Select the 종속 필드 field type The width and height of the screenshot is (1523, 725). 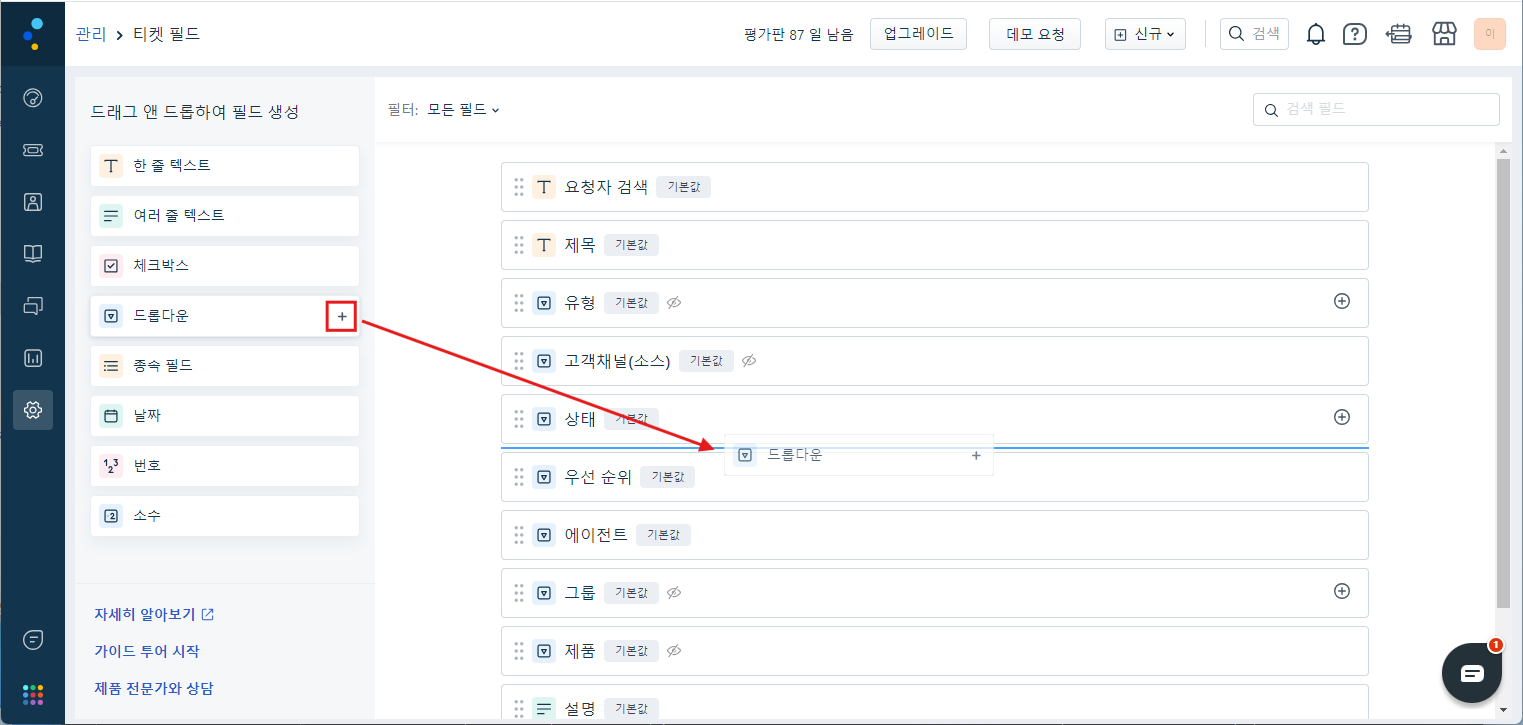coord(225,366)
